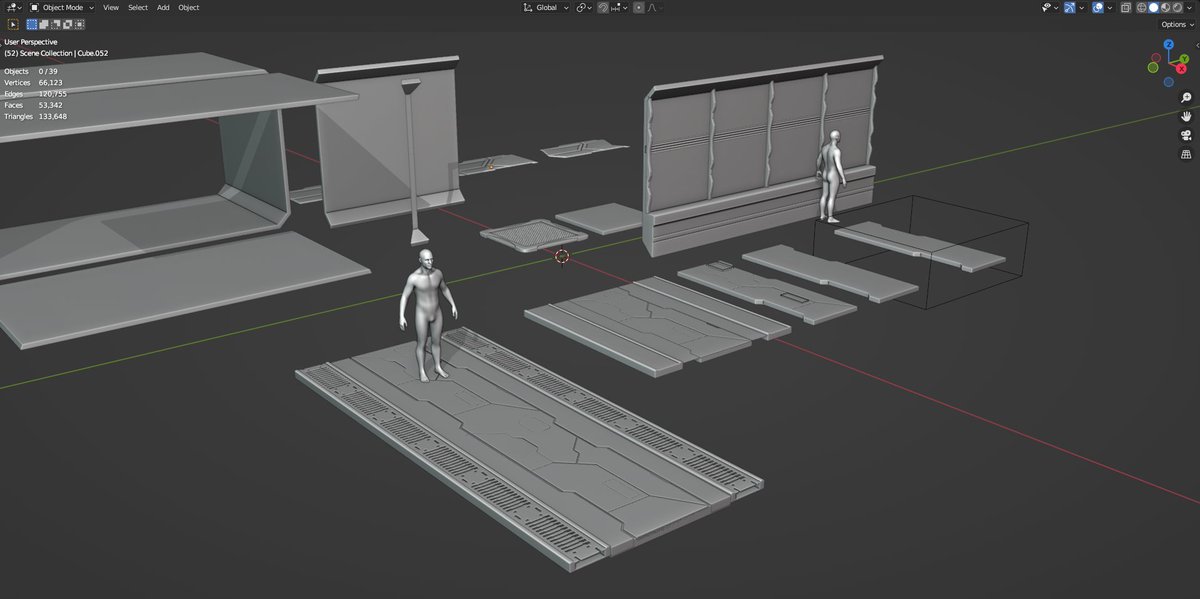Click the green Y axis on the navigation gizmo

click(x=1185, y=59)
